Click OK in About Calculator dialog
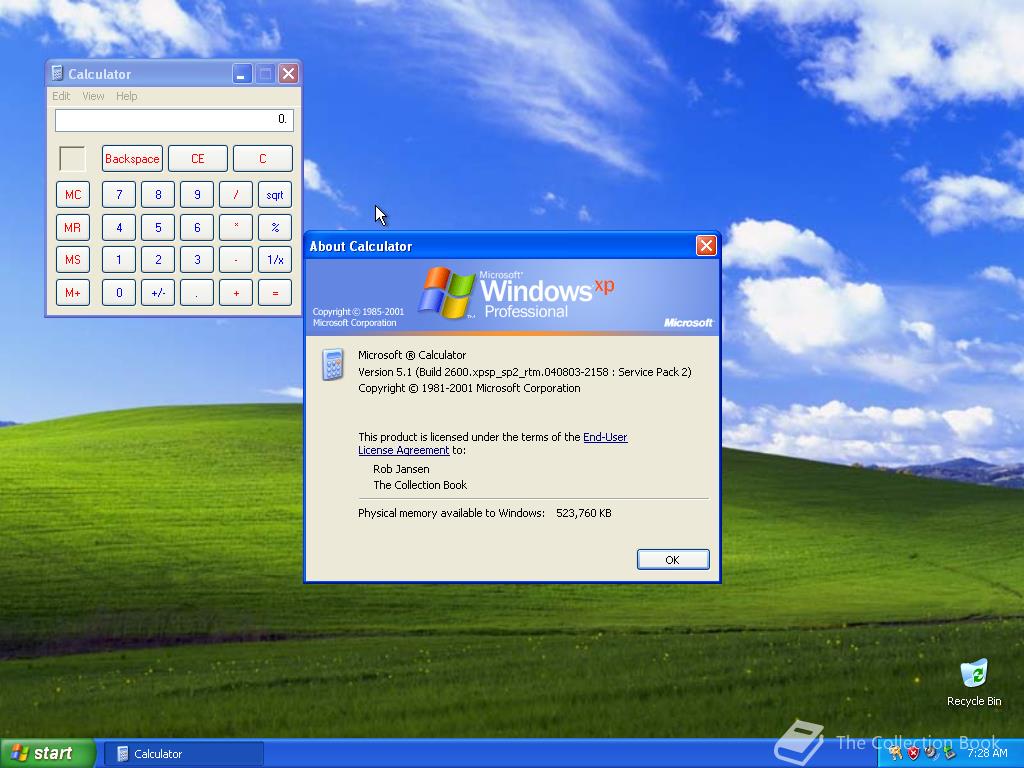 (673, 560)
